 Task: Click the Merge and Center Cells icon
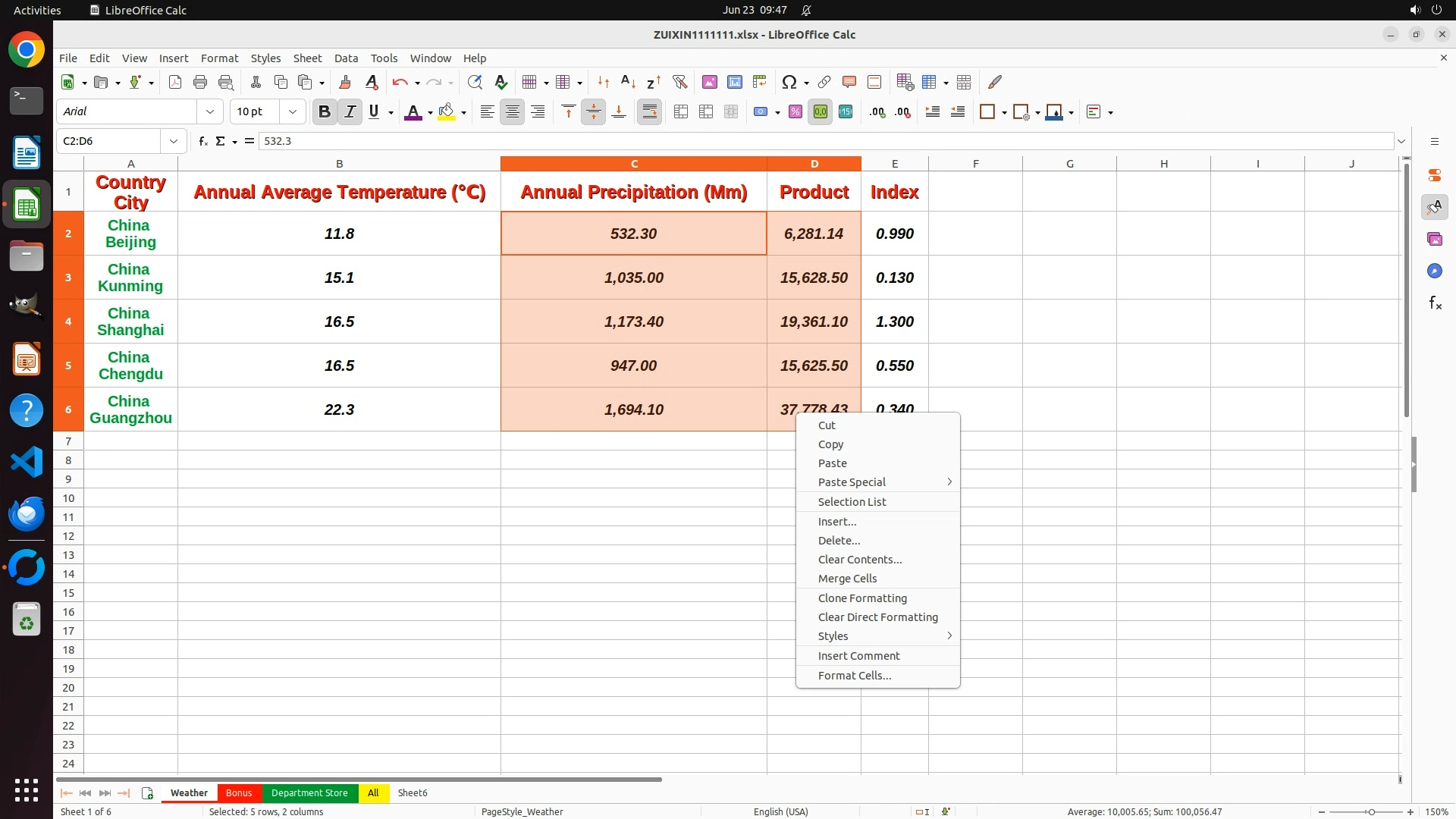[681, 112]
